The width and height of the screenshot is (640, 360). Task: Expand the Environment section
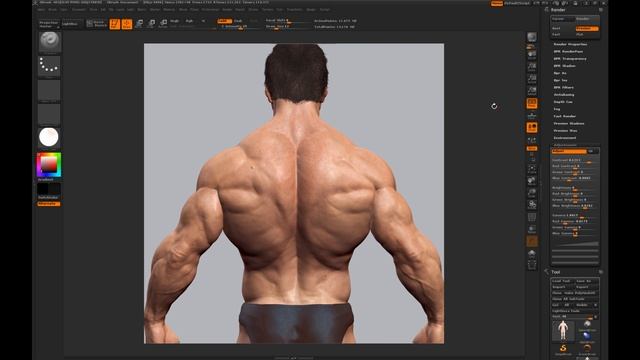565,138
